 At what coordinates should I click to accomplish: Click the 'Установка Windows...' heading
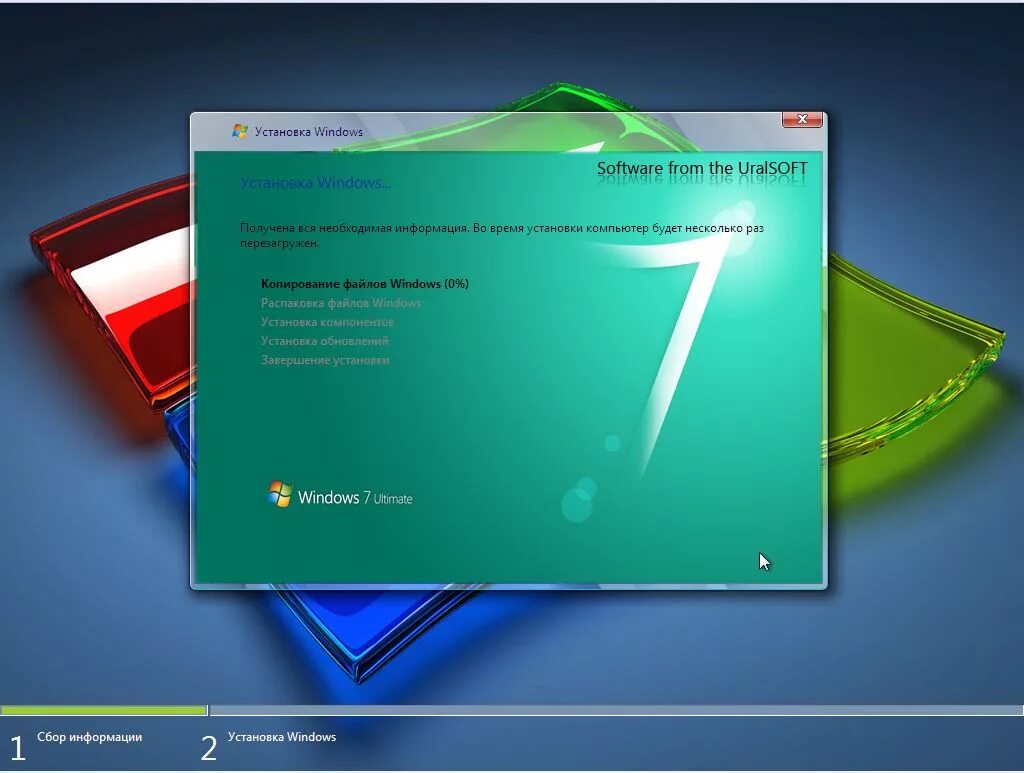click(315, 183)
